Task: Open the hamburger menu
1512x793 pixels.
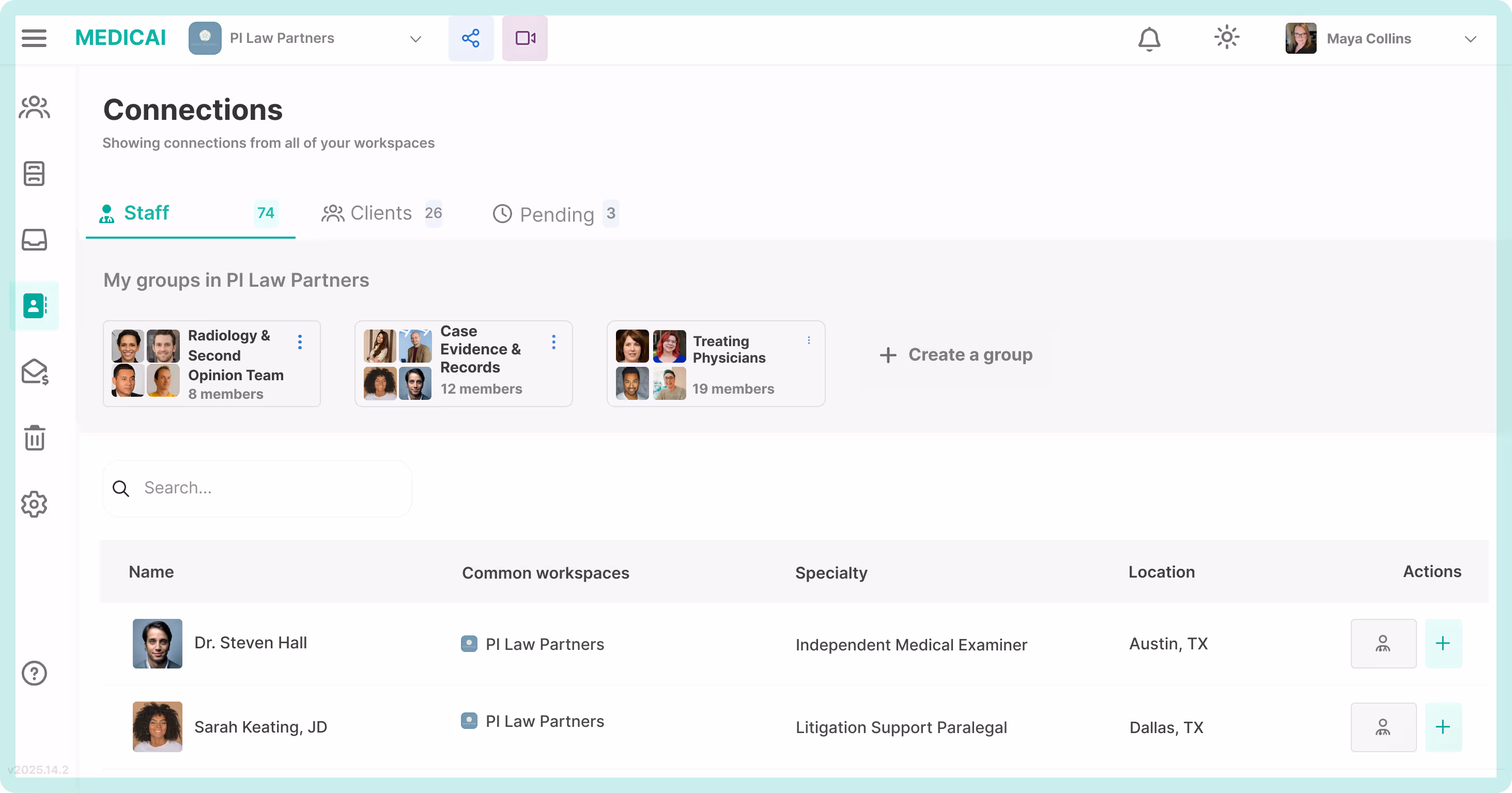Action: pyautogui.click(x=34, y=38)
